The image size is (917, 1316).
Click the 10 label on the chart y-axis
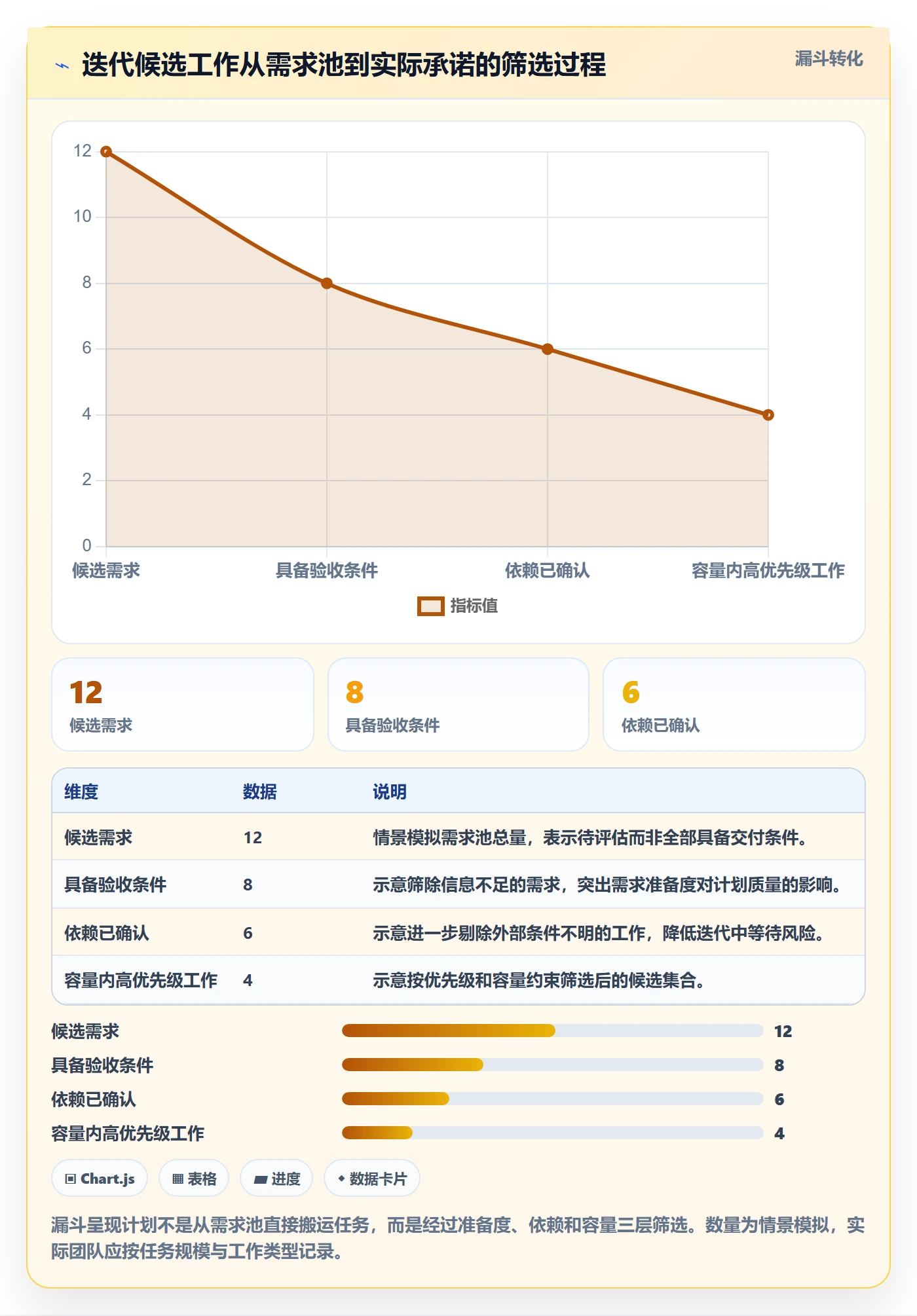tap(83, 217)
